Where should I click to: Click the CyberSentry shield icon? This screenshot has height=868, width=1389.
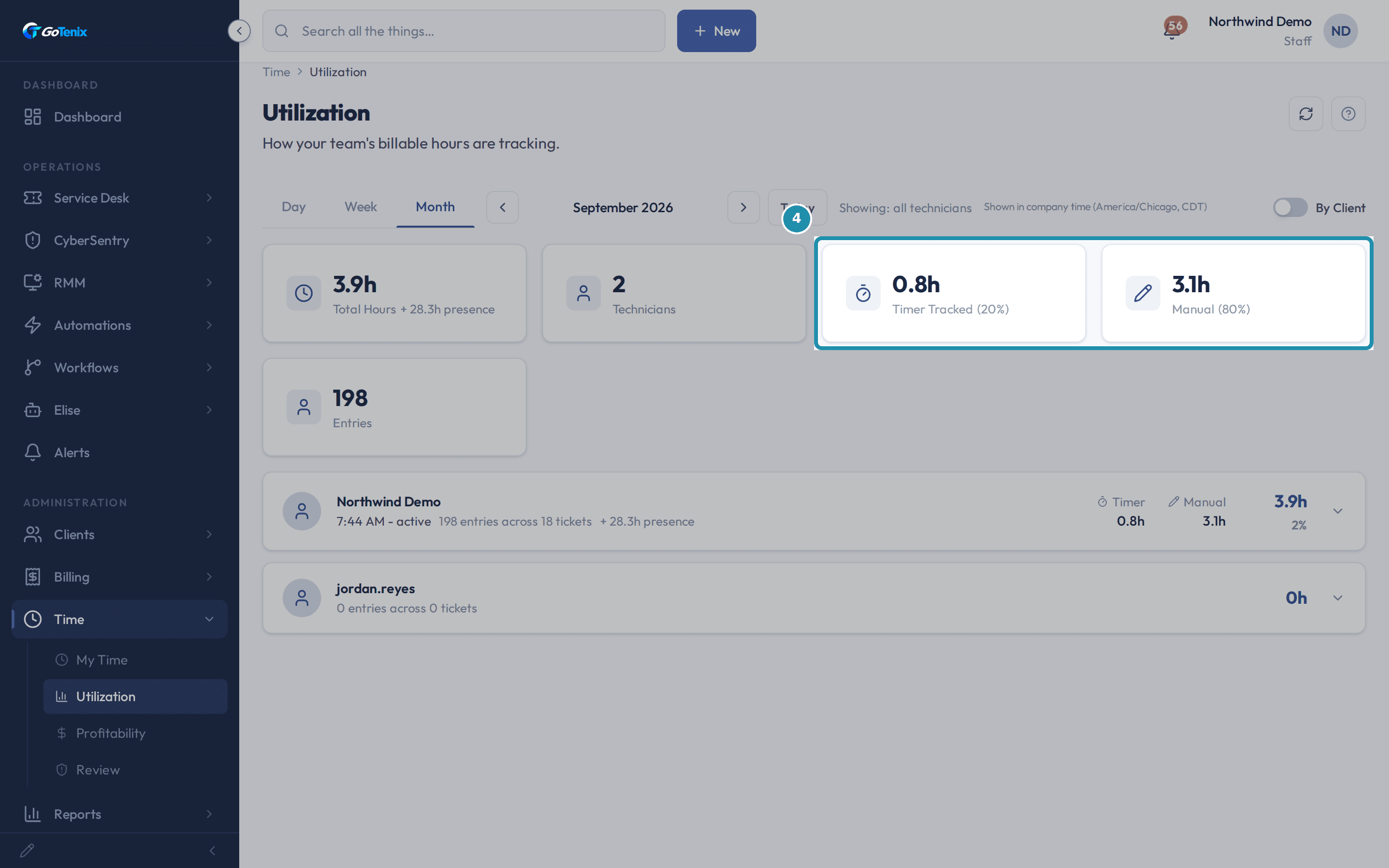click(x=33, y=240)
